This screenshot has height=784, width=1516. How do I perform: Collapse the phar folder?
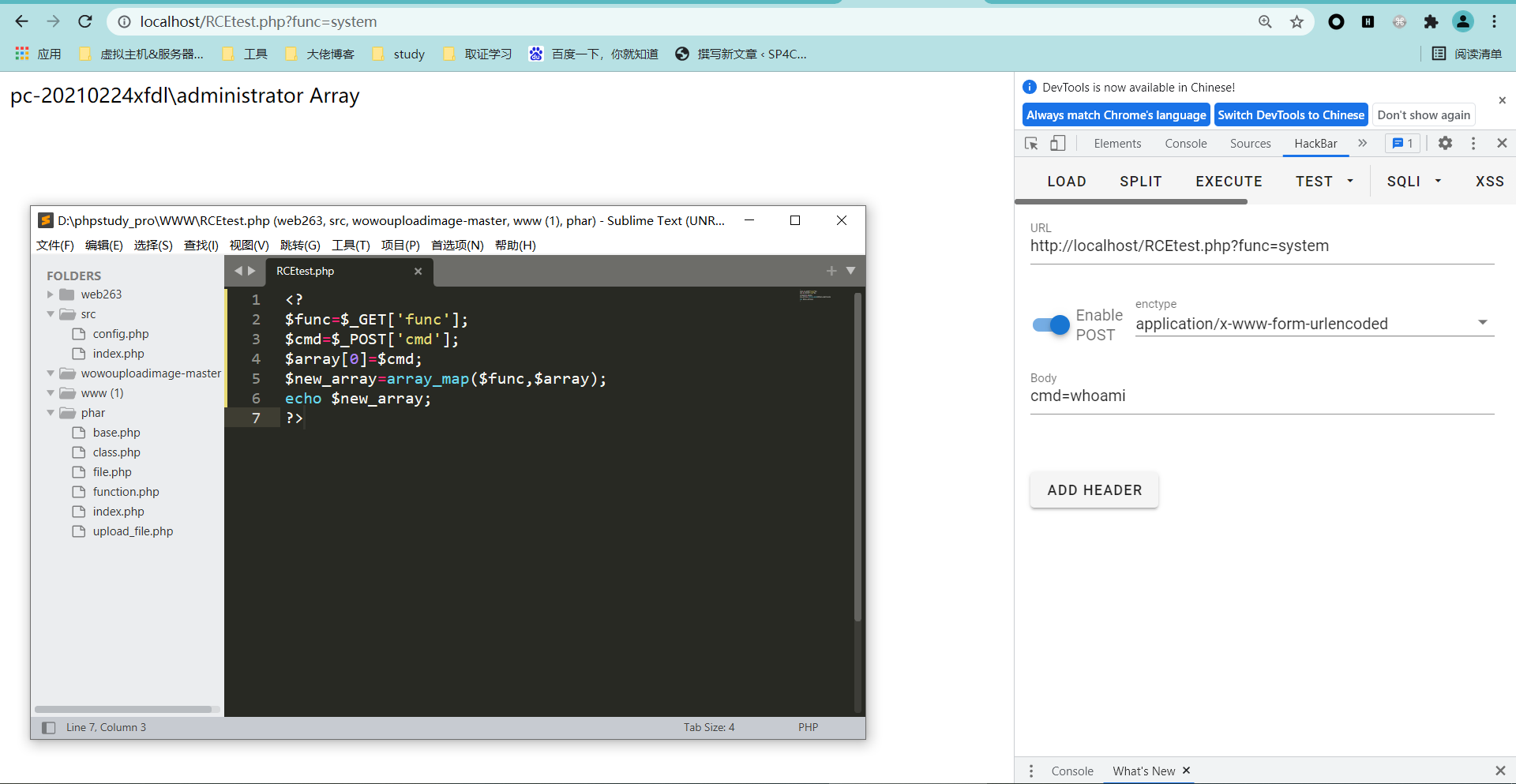(51, 413)
